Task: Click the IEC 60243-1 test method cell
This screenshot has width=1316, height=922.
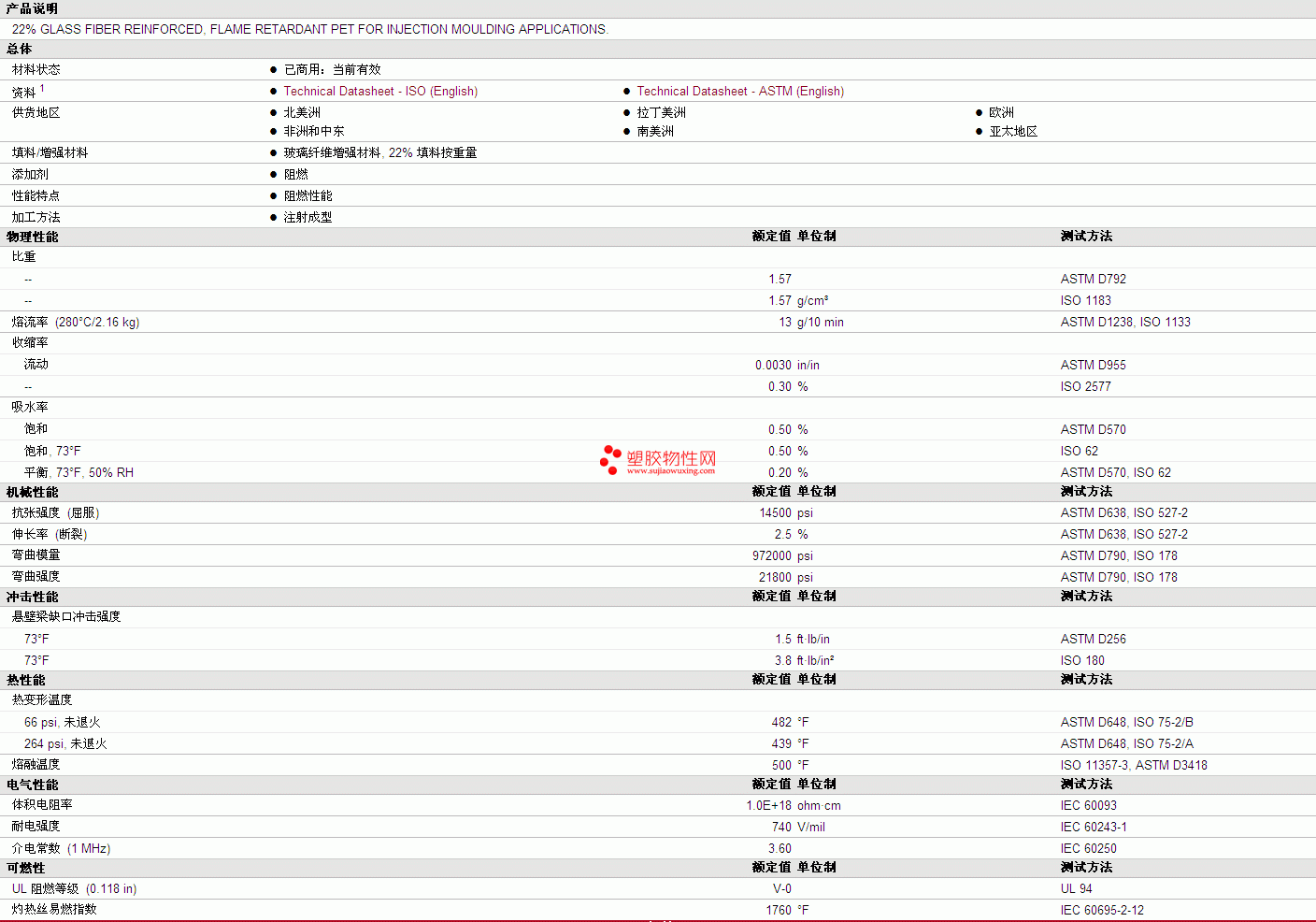Action: point(1094,827)
